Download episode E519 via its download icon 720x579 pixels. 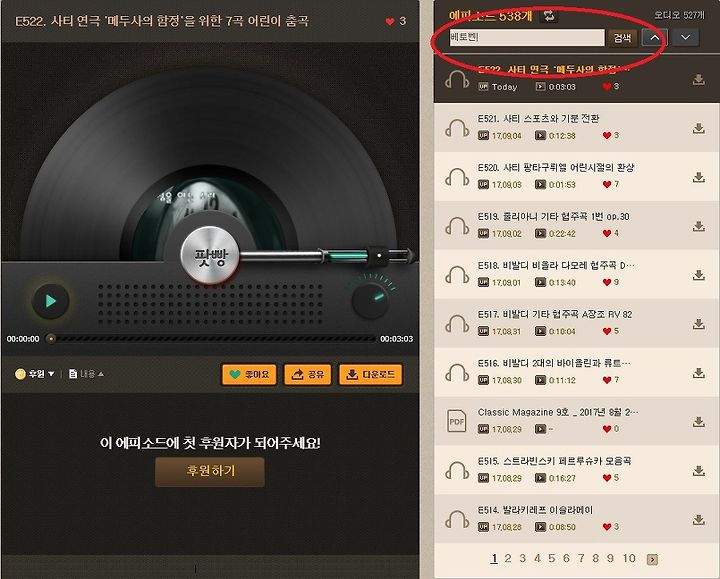(x=698, y=226)
